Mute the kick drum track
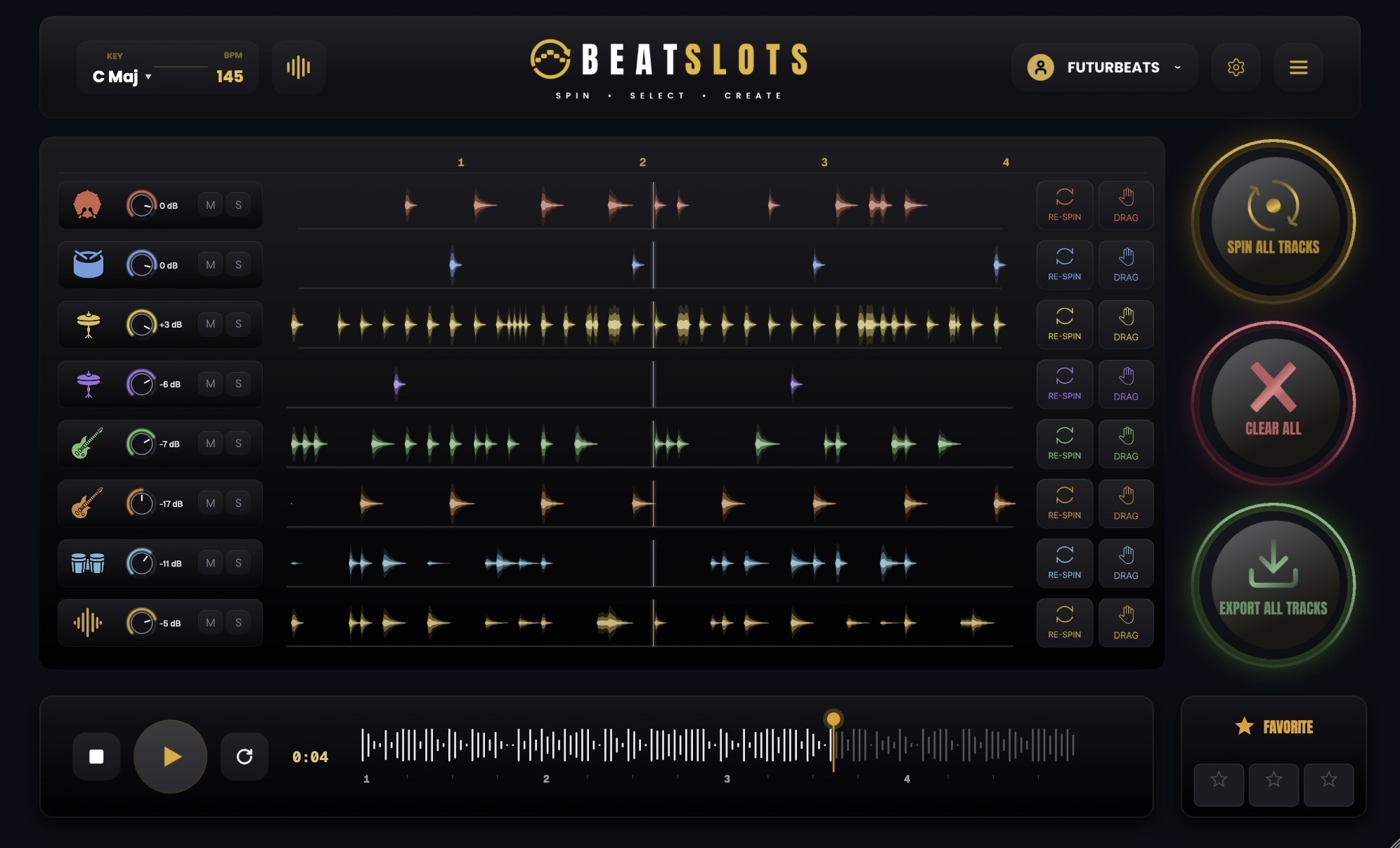Image resolution: width=1400 pixels, height=848 pixels. tap(210, 205)
